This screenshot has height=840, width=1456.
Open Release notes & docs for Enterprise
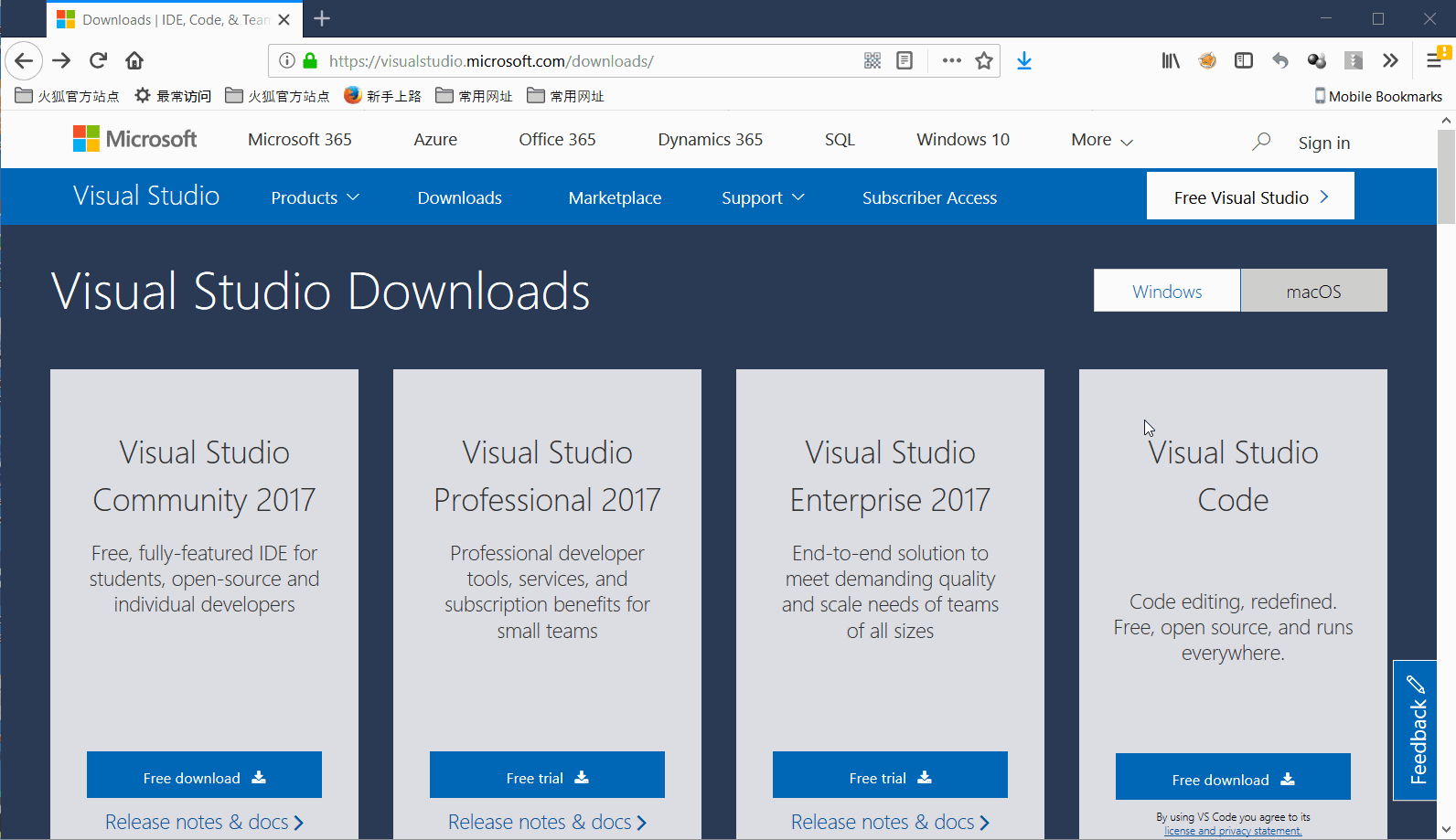tap(890, 822)
